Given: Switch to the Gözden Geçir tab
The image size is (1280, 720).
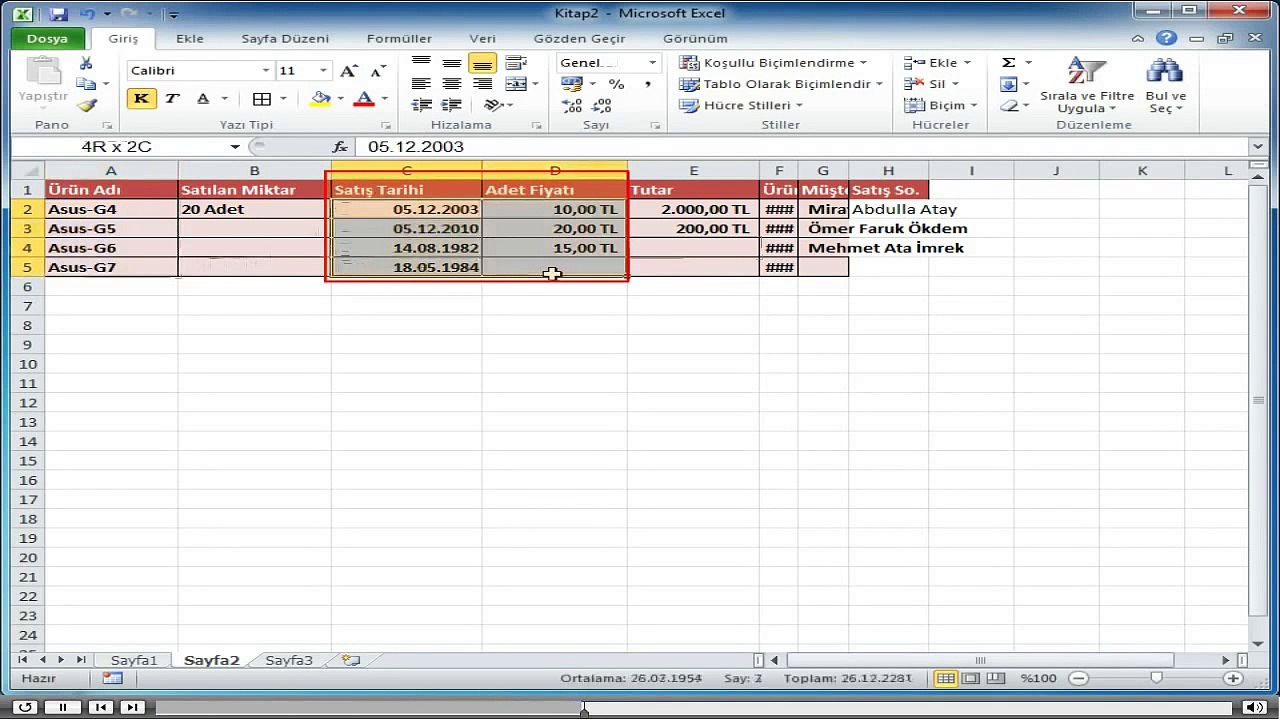Looking at the screenshot, I should tap(580, 39).
